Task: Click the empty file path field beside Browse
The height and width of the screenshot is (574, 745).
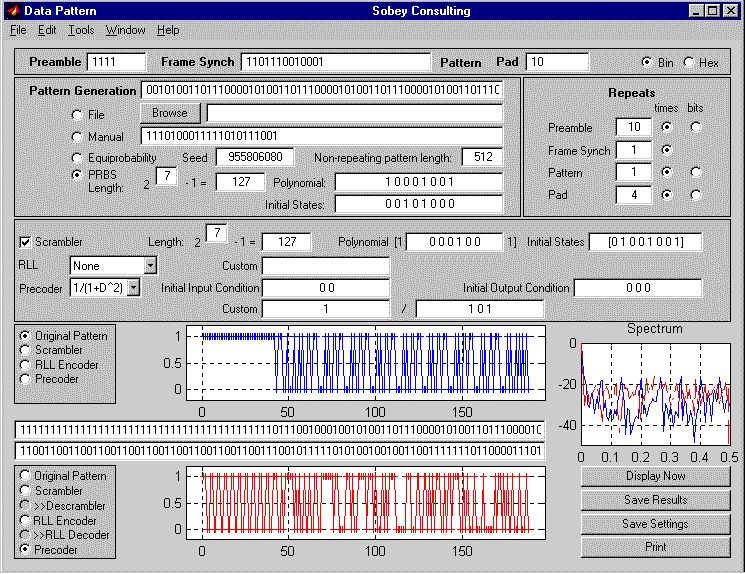Action: tap(354, 113)
